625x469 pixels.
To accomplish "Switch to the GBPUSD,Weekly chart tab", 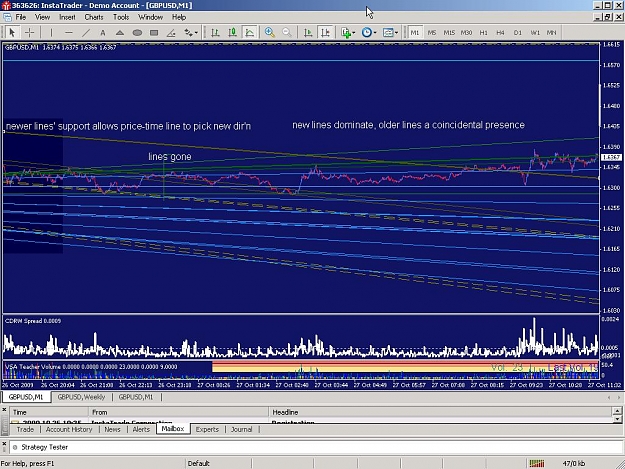I will pos(81,397).
